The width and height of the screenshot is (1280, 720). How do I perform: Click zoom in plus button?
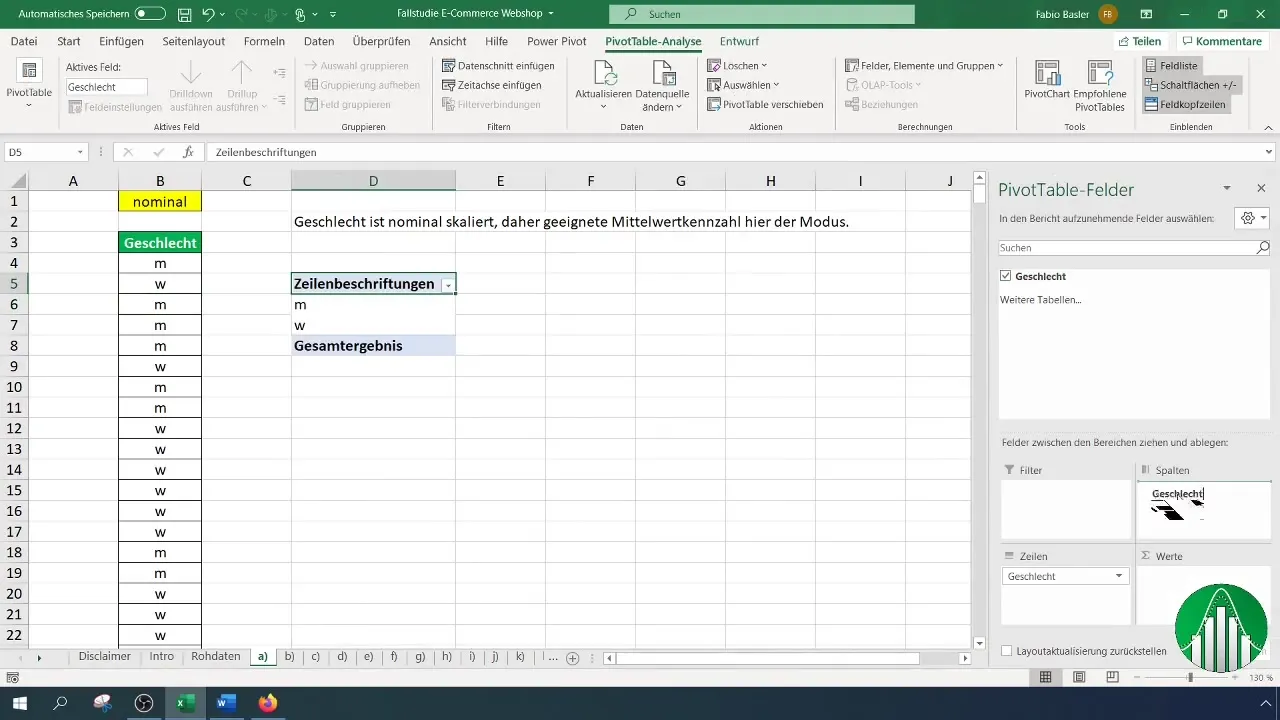1236,677
